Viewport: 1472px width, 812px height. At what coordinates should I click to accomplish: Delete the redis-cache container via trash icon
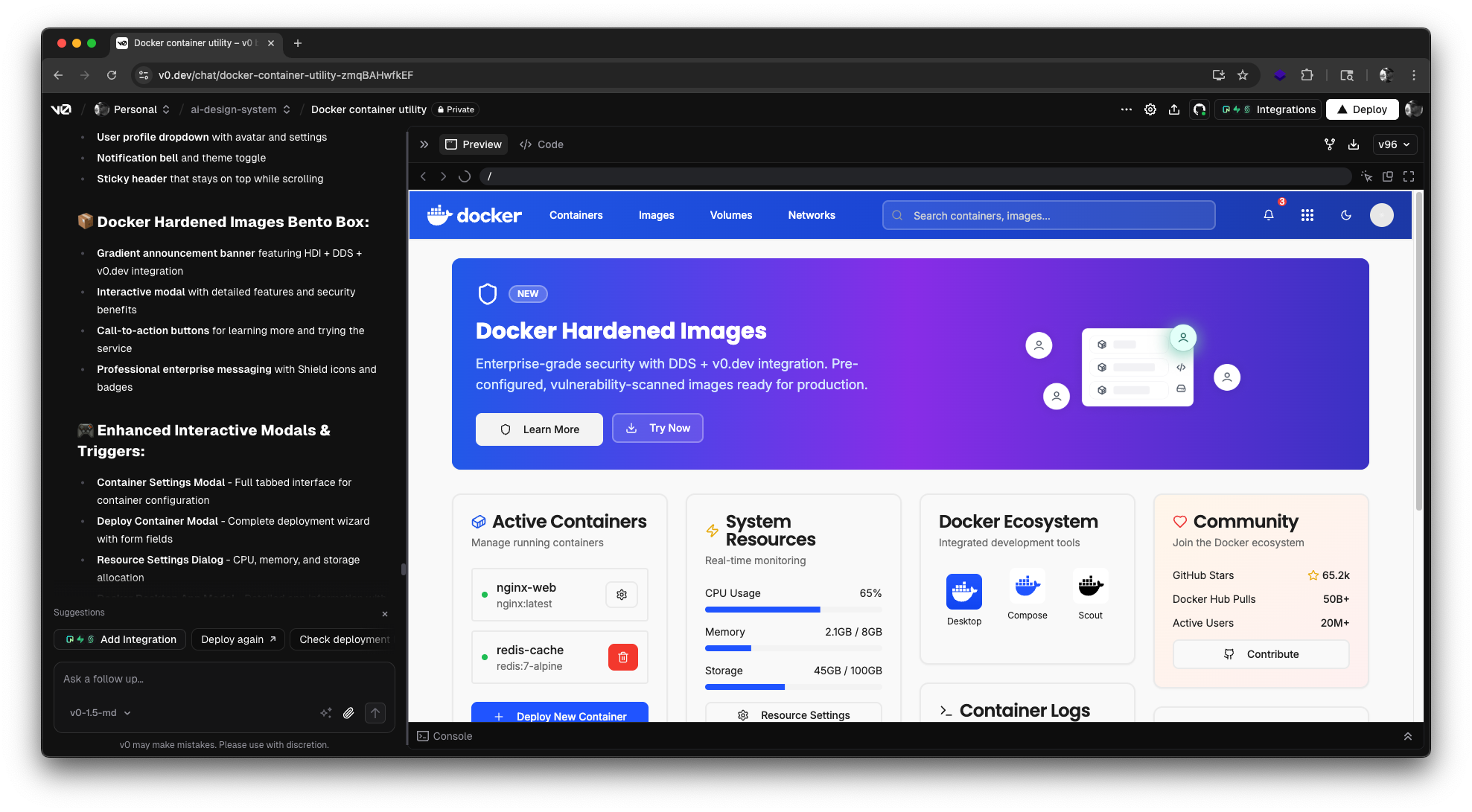tap(622, 656)
